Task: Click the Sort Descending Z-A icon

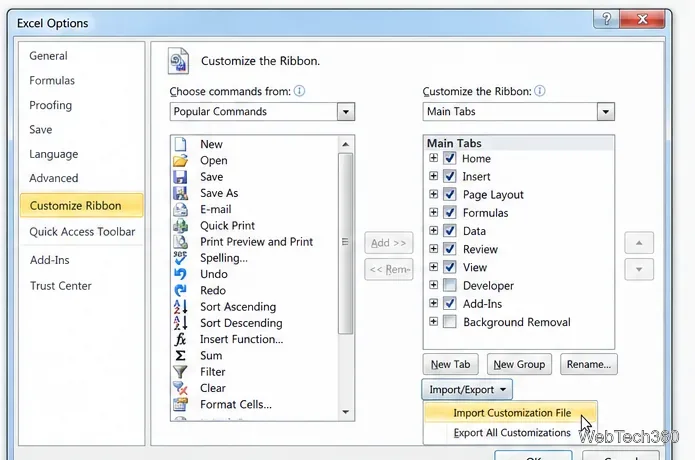Action: click(x=180, y=323)
